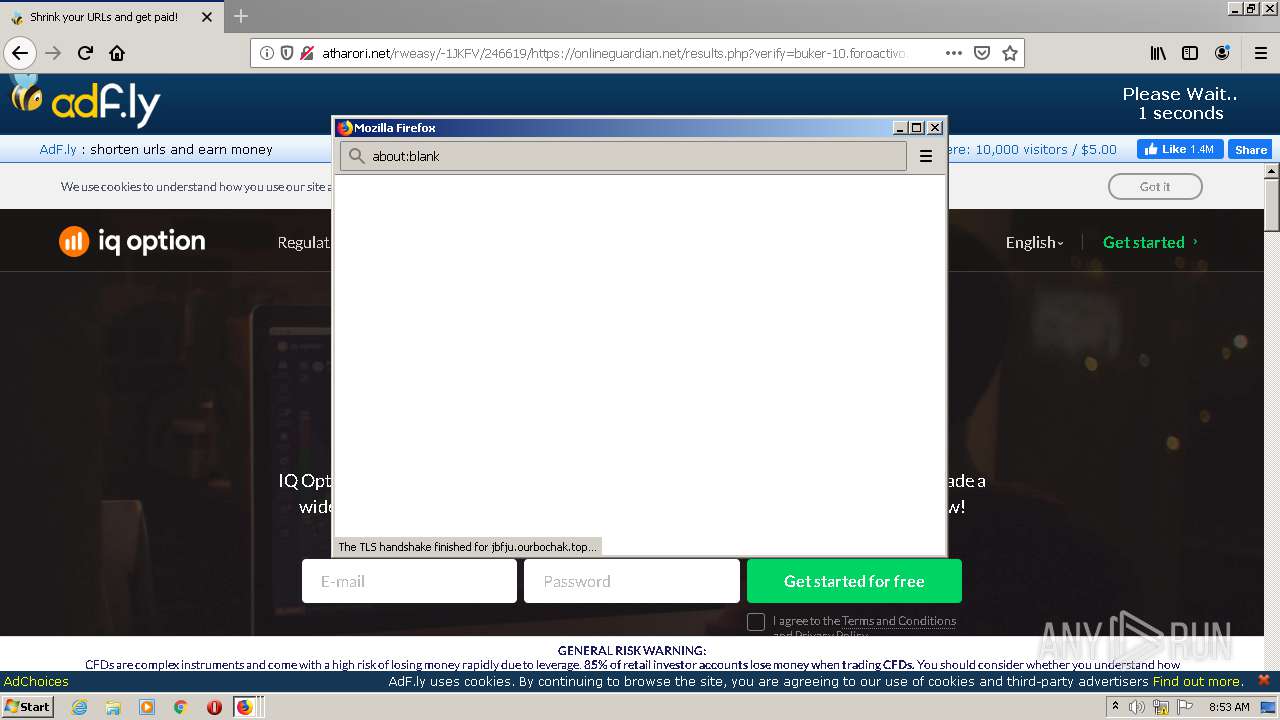Click the 8:53 AM clock
The image size is (1280, 720).
tap(1229, 707)
